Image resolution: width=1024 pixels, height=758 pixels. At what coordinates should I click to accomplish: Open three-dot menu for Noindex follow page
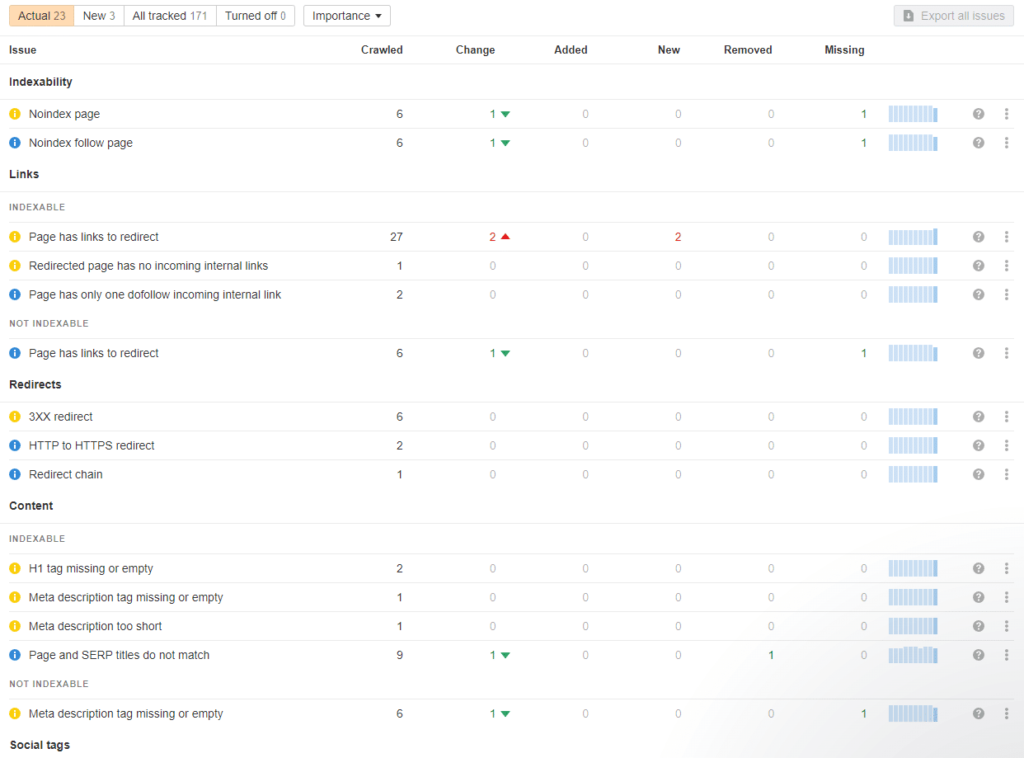click(1006, 143)
